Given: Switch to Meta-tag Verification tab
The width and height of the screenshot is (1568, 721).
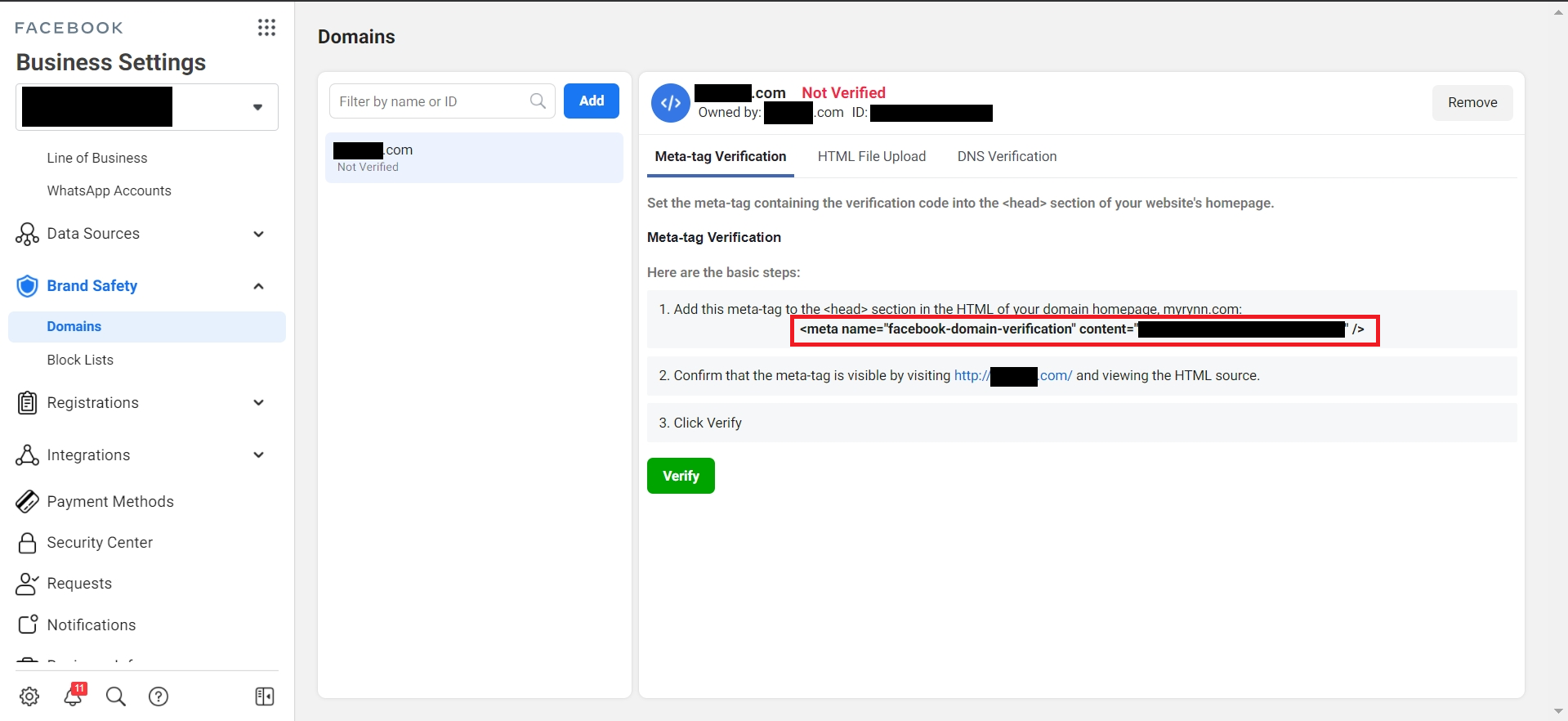Looking at the screenshot, I should coord(721,157).
